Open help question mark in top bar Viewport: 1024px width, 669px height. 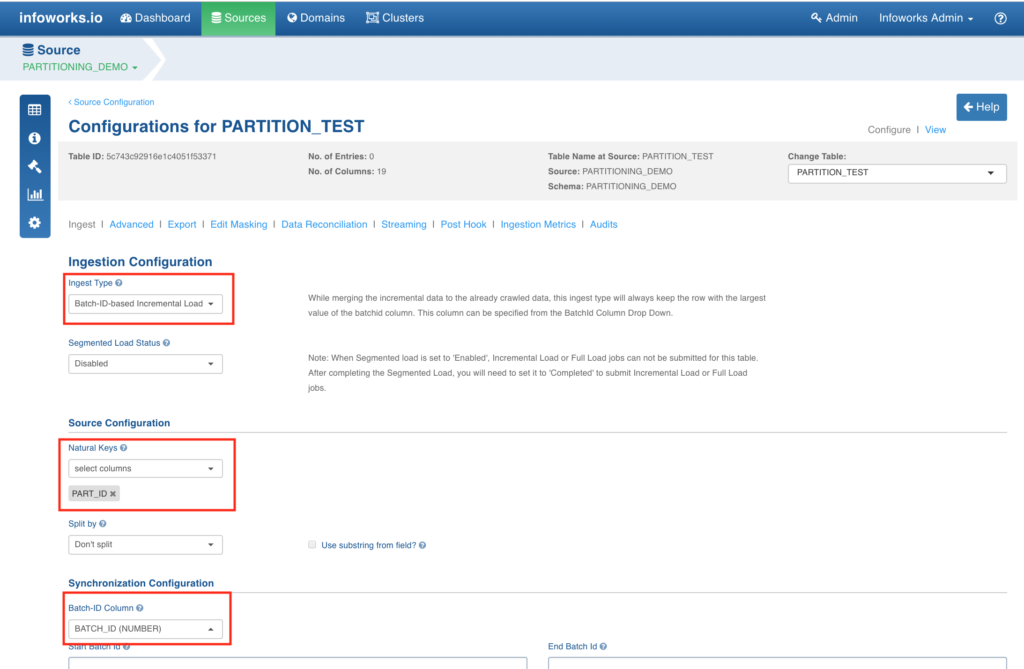(x=1000, y=18)
